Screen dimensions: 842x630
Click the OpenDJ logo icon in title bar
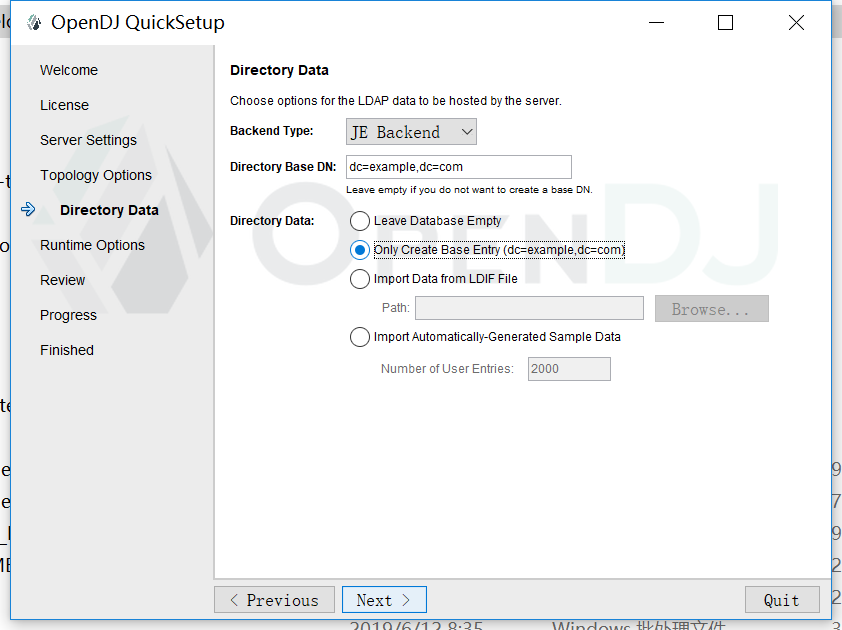point(34,23)
